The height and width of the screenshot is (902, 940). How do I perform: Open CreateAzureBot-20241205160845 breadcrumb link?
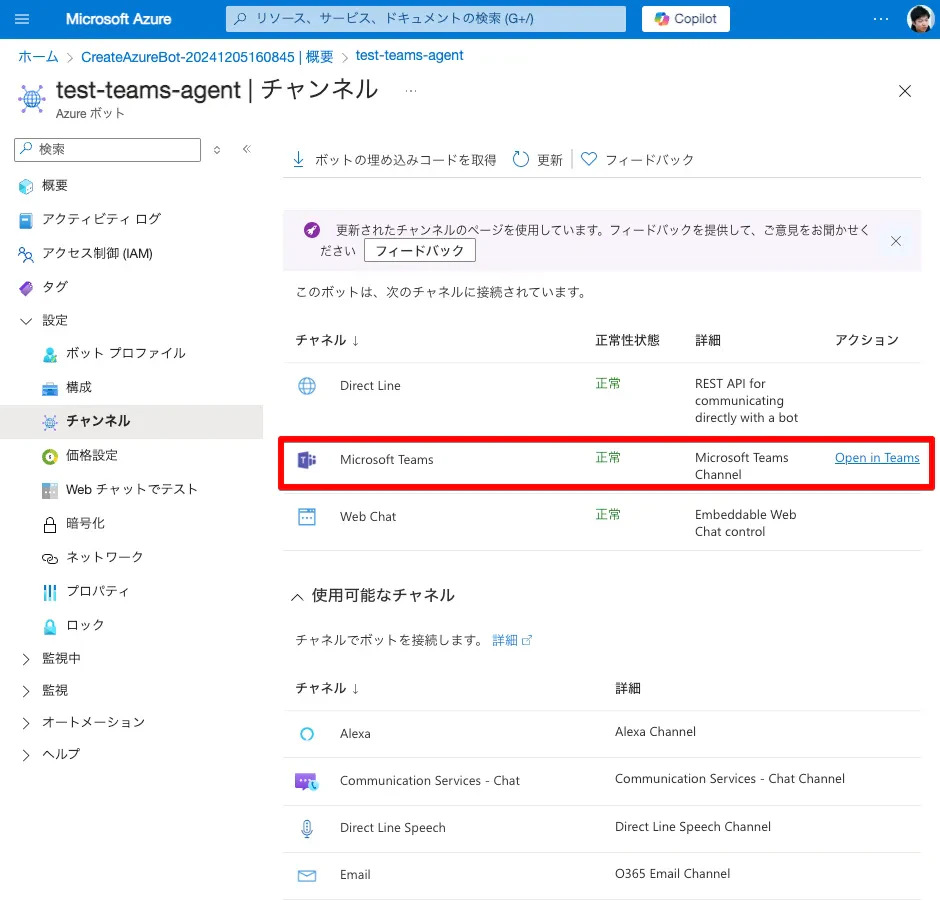(x=207, y=57)
